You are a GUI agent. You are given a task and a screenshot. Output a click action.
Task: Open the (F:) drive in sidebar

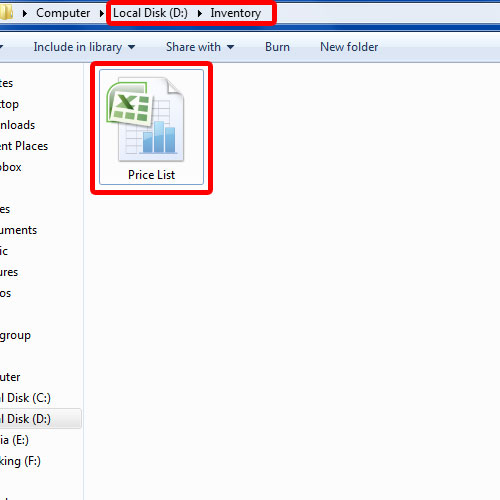point(20,461)
